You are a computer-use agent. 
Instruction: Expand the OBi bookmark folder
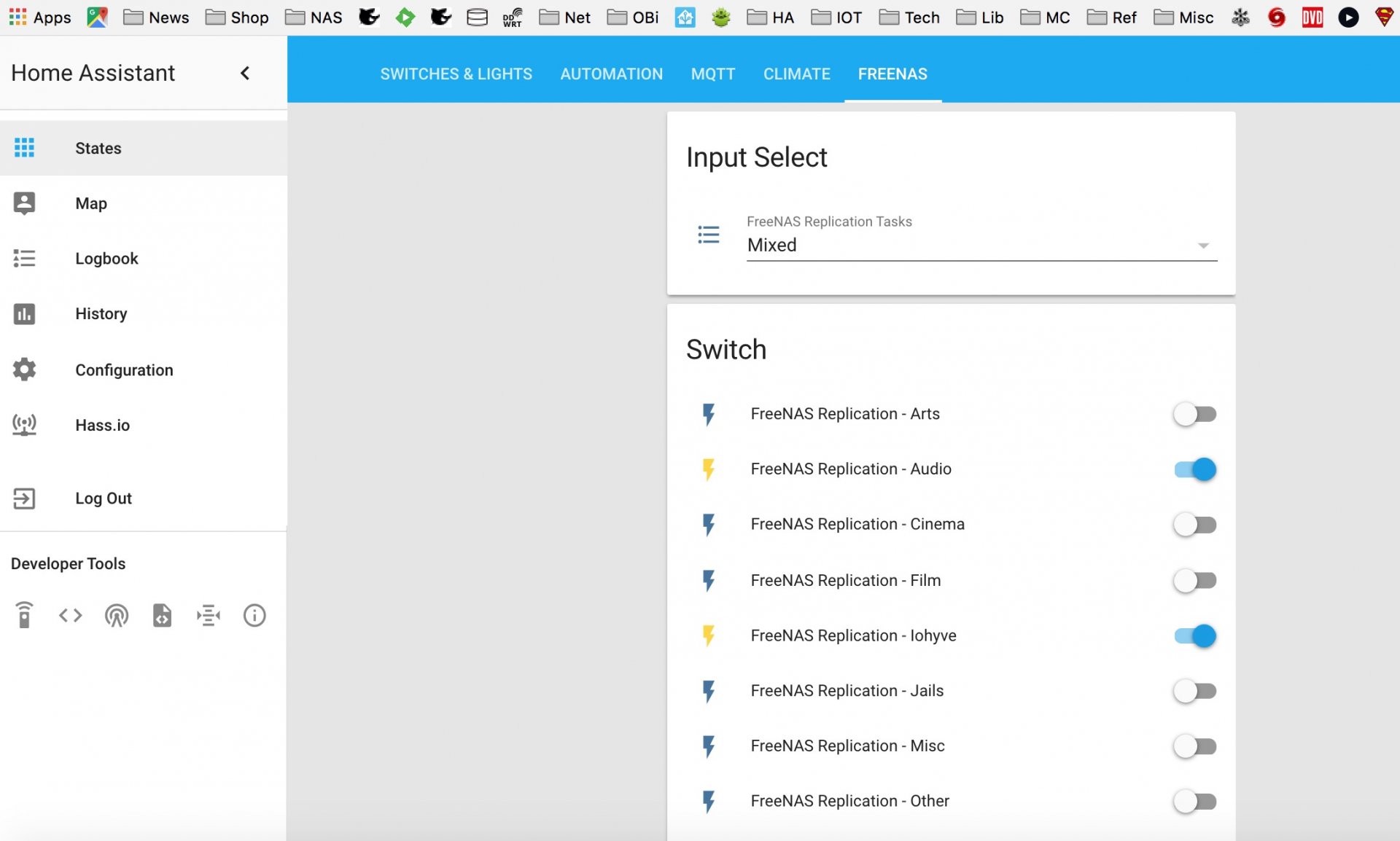coord(632,17)
